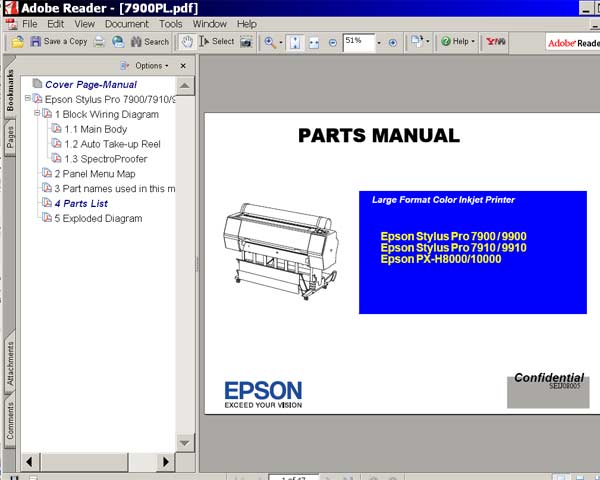Click the pages icon left of Help

(416, 41)
